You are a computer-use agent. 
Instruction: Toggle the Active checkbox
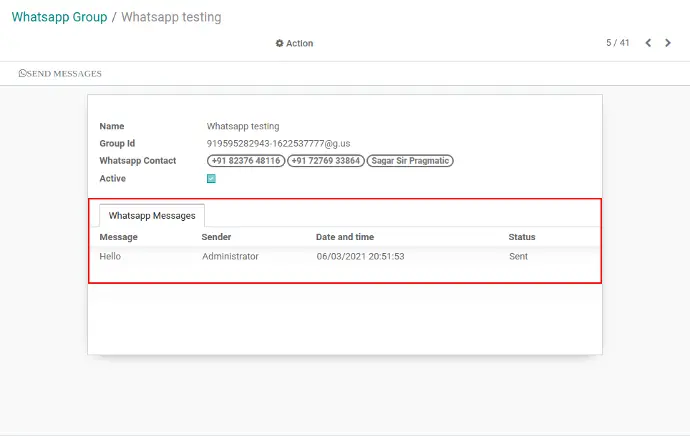click(211, 179)
